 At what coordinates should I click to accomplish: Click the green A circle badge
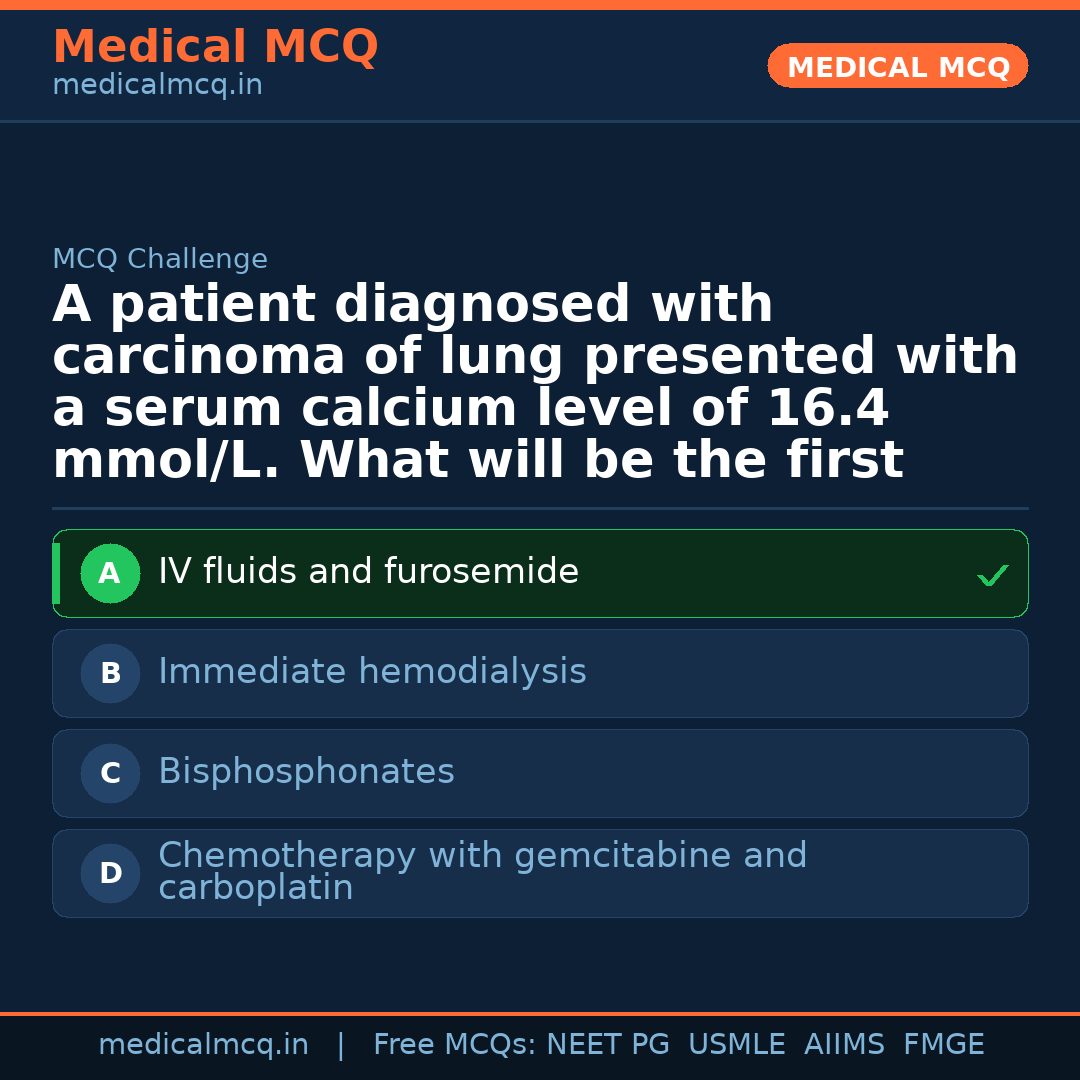110,574
